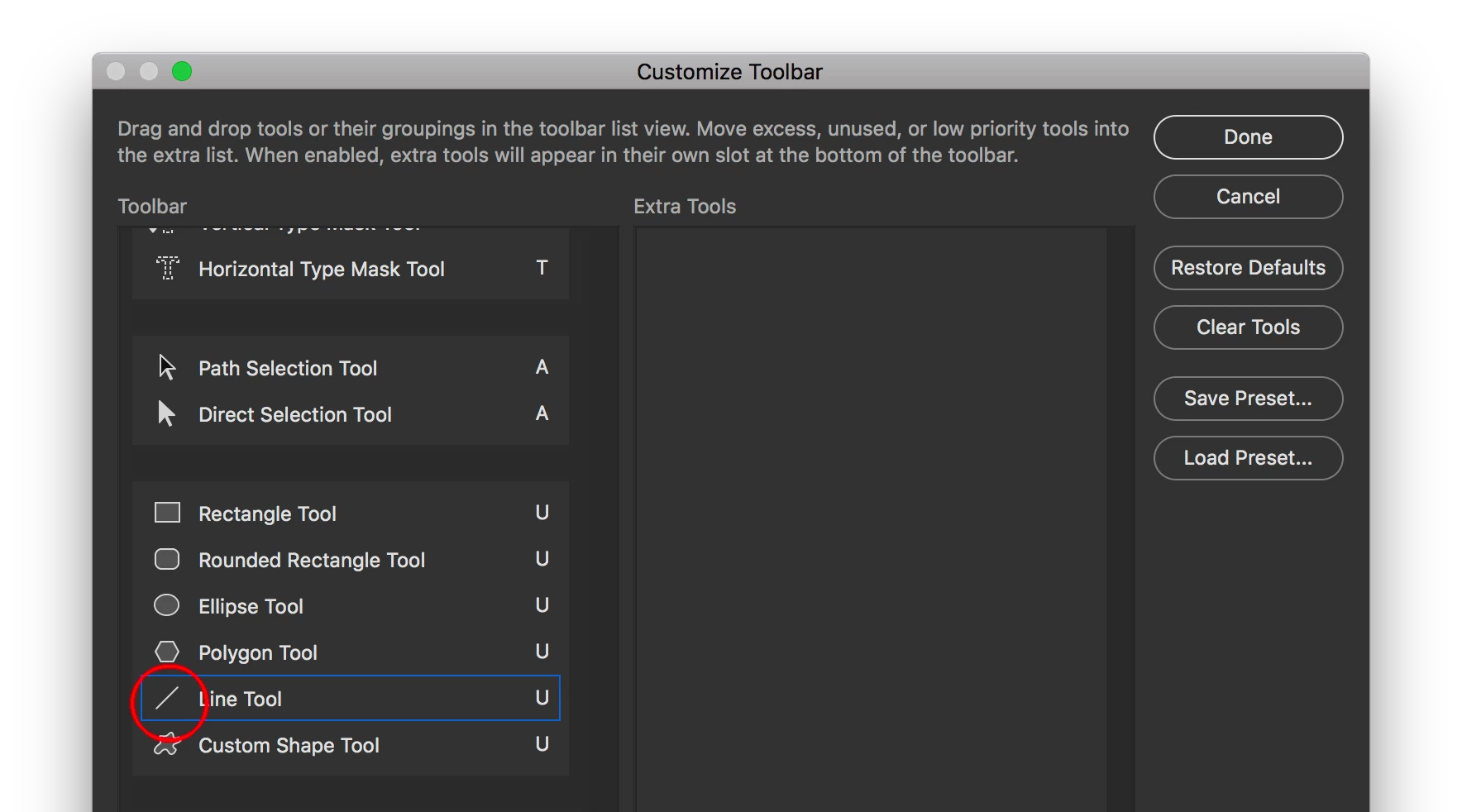Select the Rounded Rectangle Tool icon

(167, 560)
